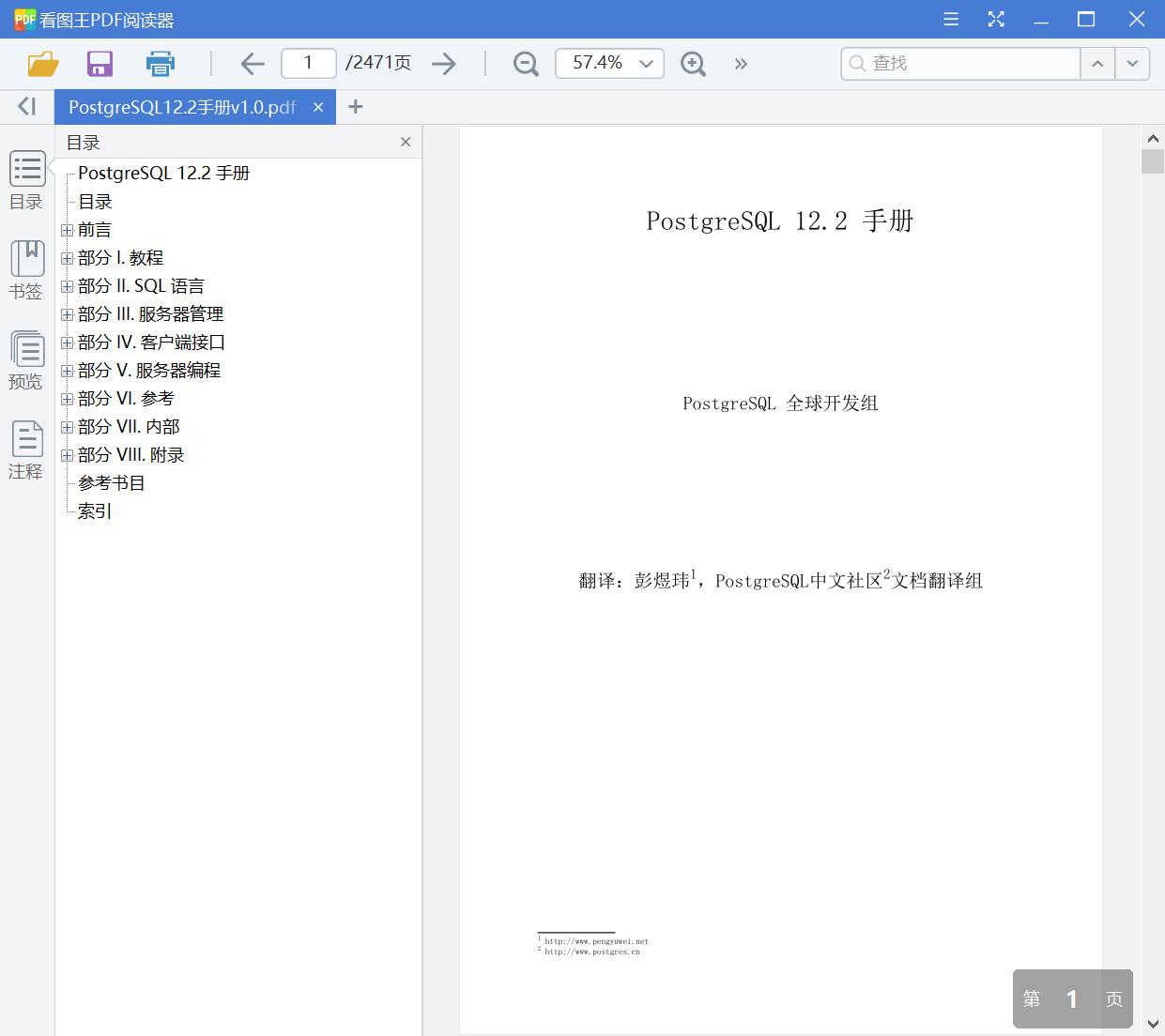The width and height of the screenshot is (1165, 1036).
Task: Close the 目录 panel with its X
Action: tap(406, 142)
